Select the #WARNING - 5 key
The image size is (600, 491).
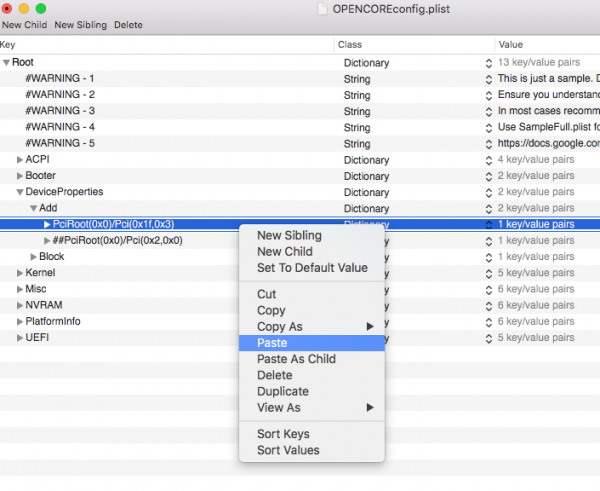60,143
